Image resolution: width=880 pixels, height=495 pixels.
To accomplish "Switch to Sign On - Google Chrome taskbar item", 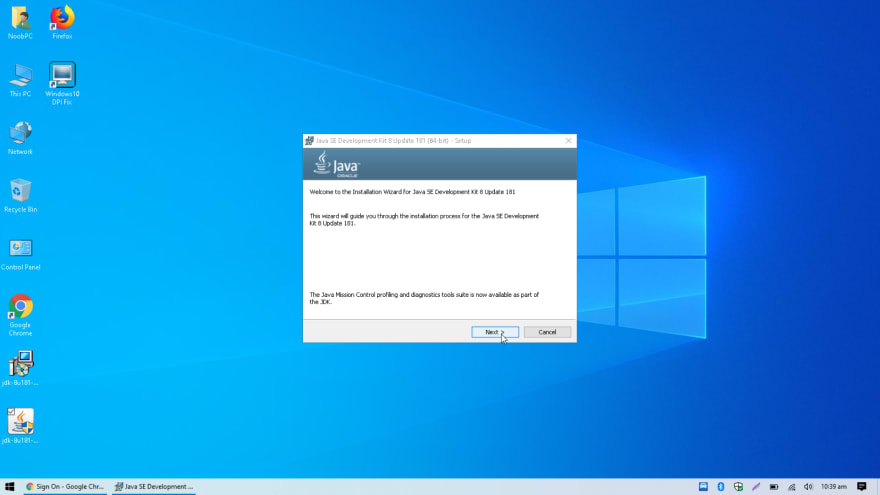I will point(65,487).
